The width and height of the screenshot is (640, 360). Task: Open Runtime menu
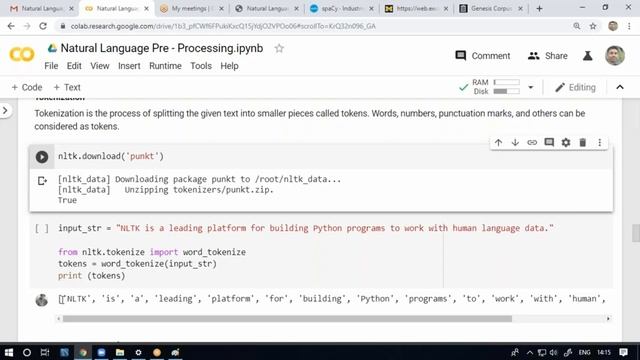165,66
